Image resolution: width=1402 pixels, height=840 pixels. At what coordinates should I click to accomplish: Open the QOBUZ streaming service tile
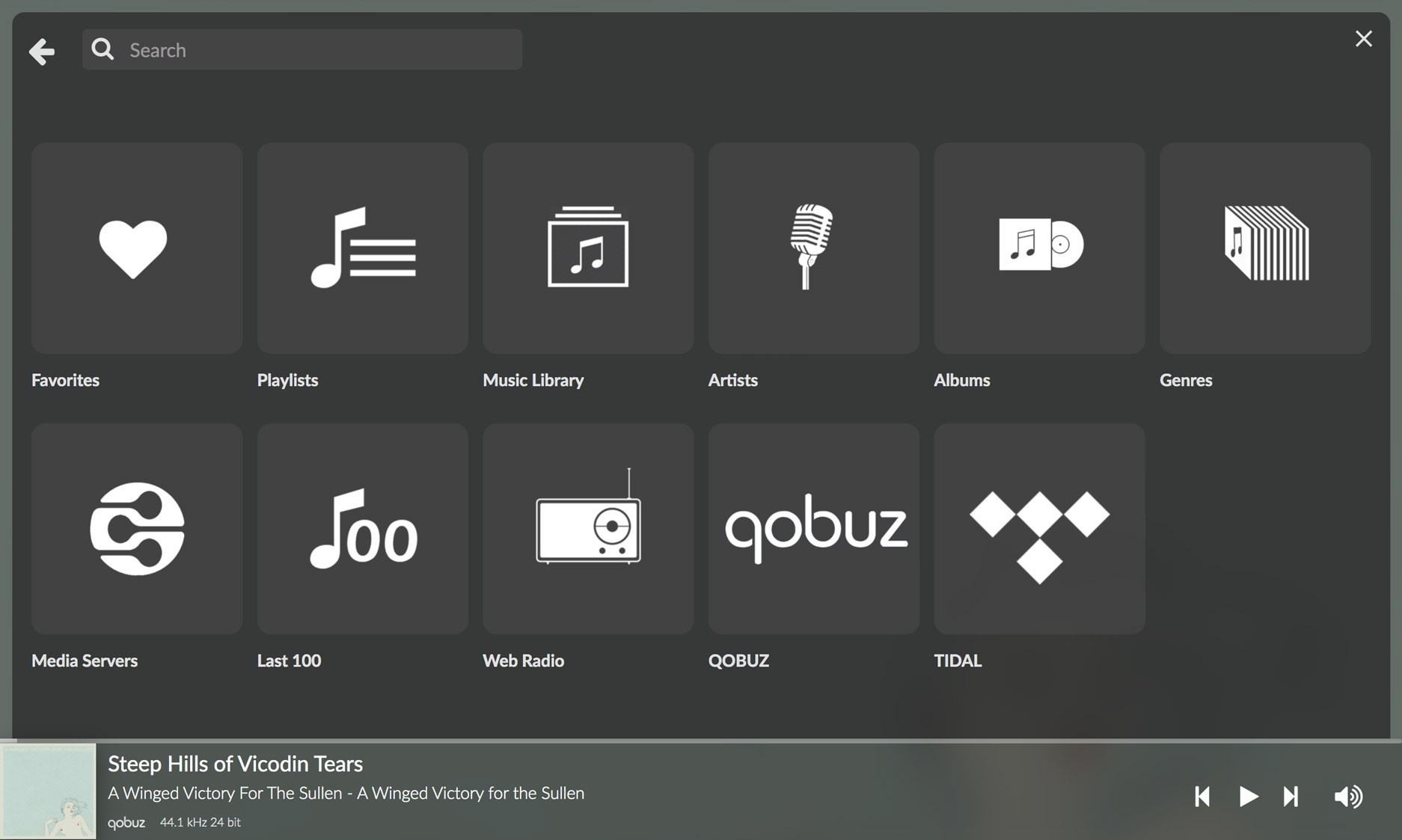click(813, 529)
